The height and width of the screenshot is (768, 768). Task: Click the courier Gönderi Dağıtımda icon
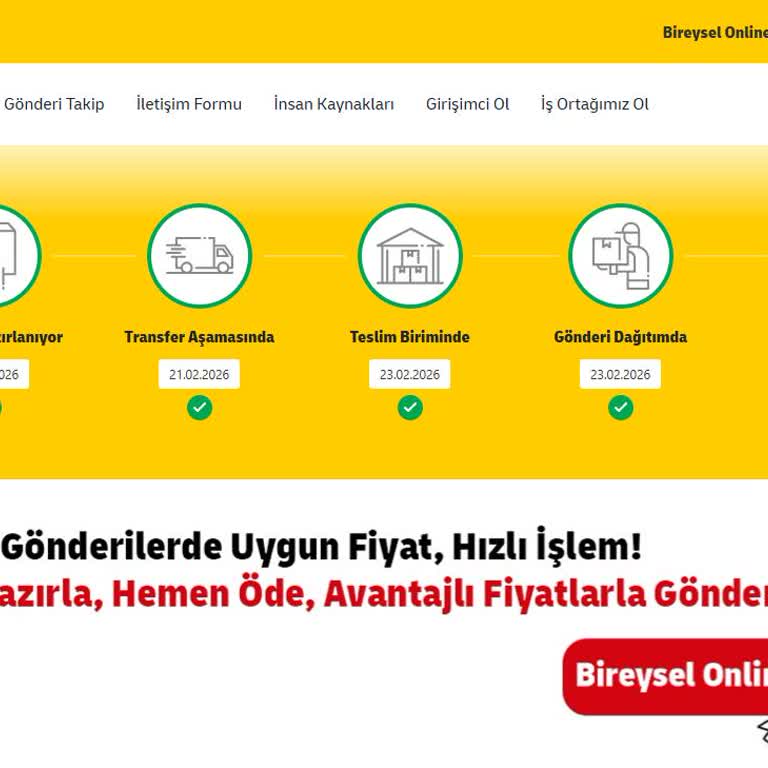coord(621,256)
